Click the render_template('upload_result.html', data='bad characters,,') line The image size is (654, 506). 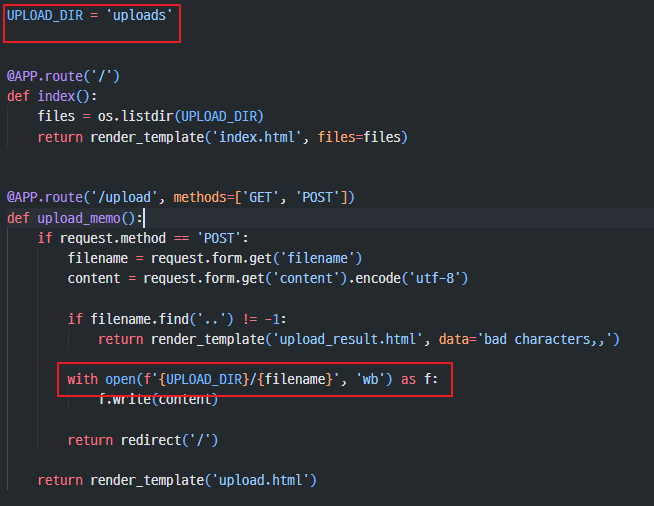359,339
